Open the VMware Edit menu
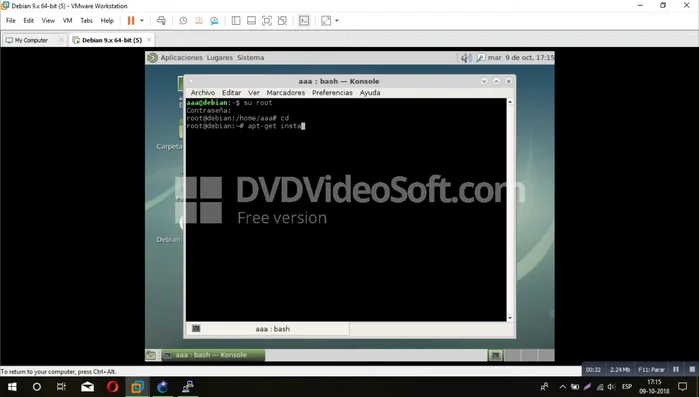Image resolution: width=699 pixels, height=397 pixels. (29, 20)
